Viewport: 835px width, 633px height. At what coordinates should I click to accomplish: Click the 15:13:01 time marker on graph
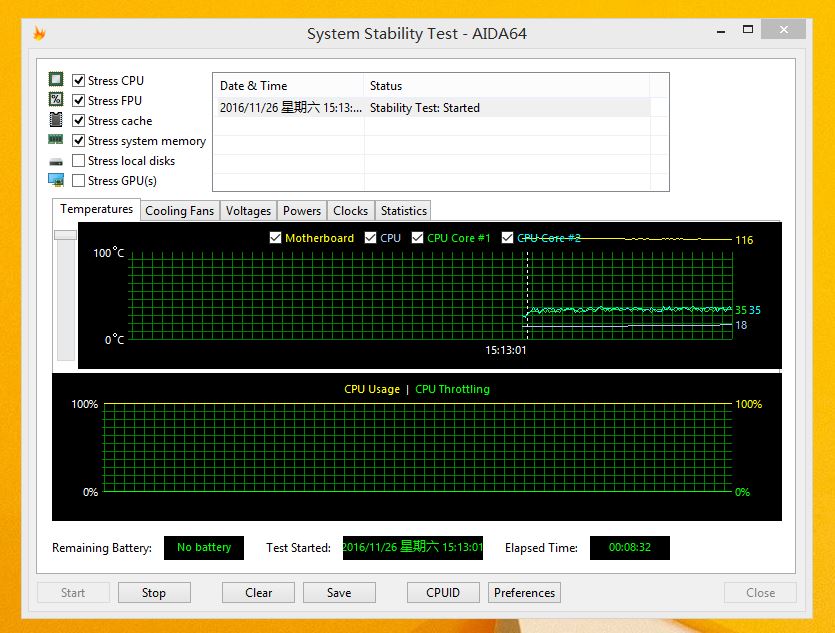click(505, 350)
